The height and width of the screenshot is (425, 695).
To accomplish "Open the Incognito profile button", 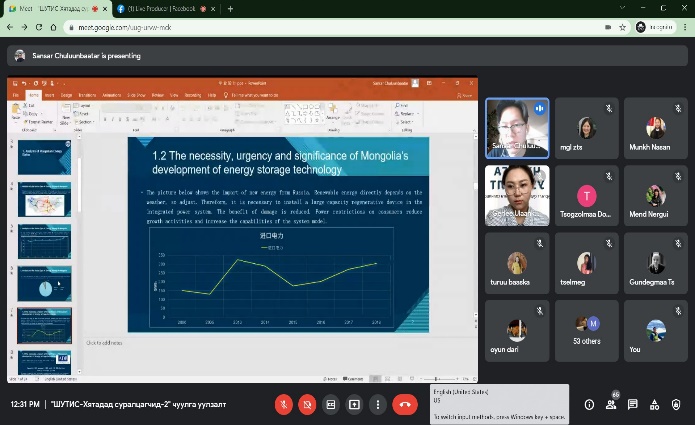I will tap(655, 27).
